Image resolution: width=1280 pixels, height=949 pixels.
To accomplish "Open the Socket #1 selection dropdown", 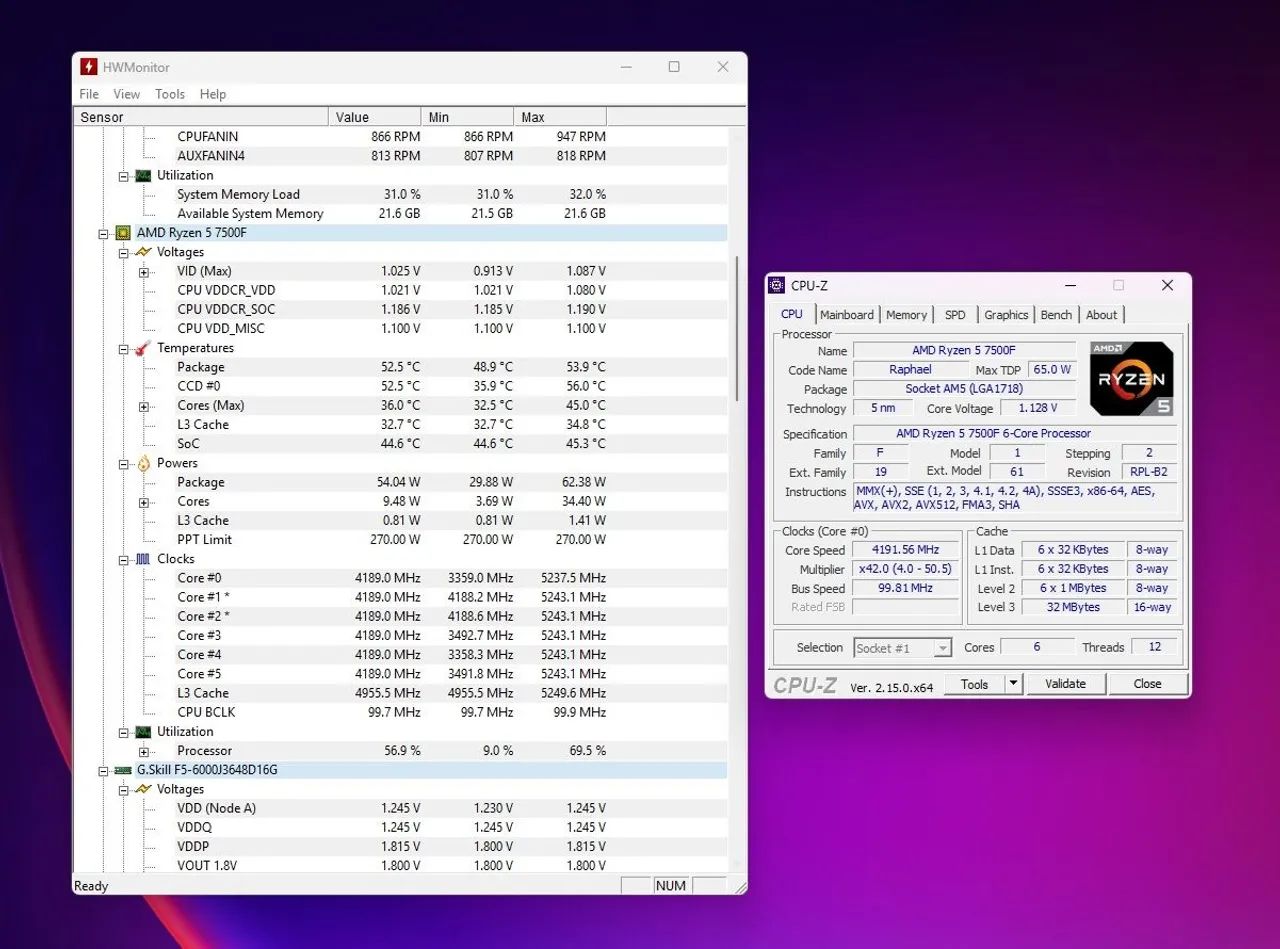I will pyautogui.click(x=942, y=648).
